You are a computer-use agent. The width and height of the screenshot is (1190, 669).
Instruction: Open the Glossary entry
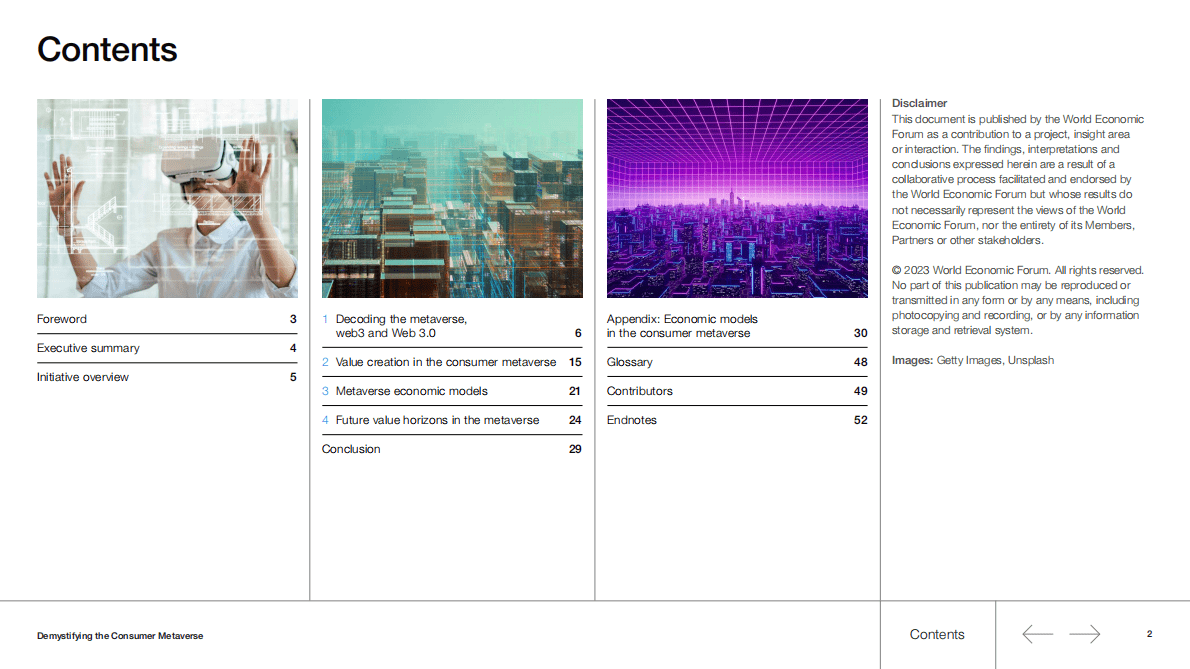click(630, 362)
